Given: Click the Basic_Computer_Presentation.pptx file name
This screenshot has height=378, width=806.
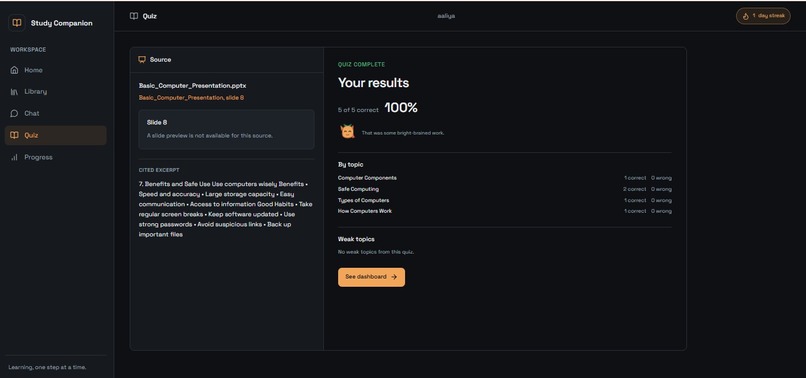Looking at the screenshot, I should tap(192, 86).
